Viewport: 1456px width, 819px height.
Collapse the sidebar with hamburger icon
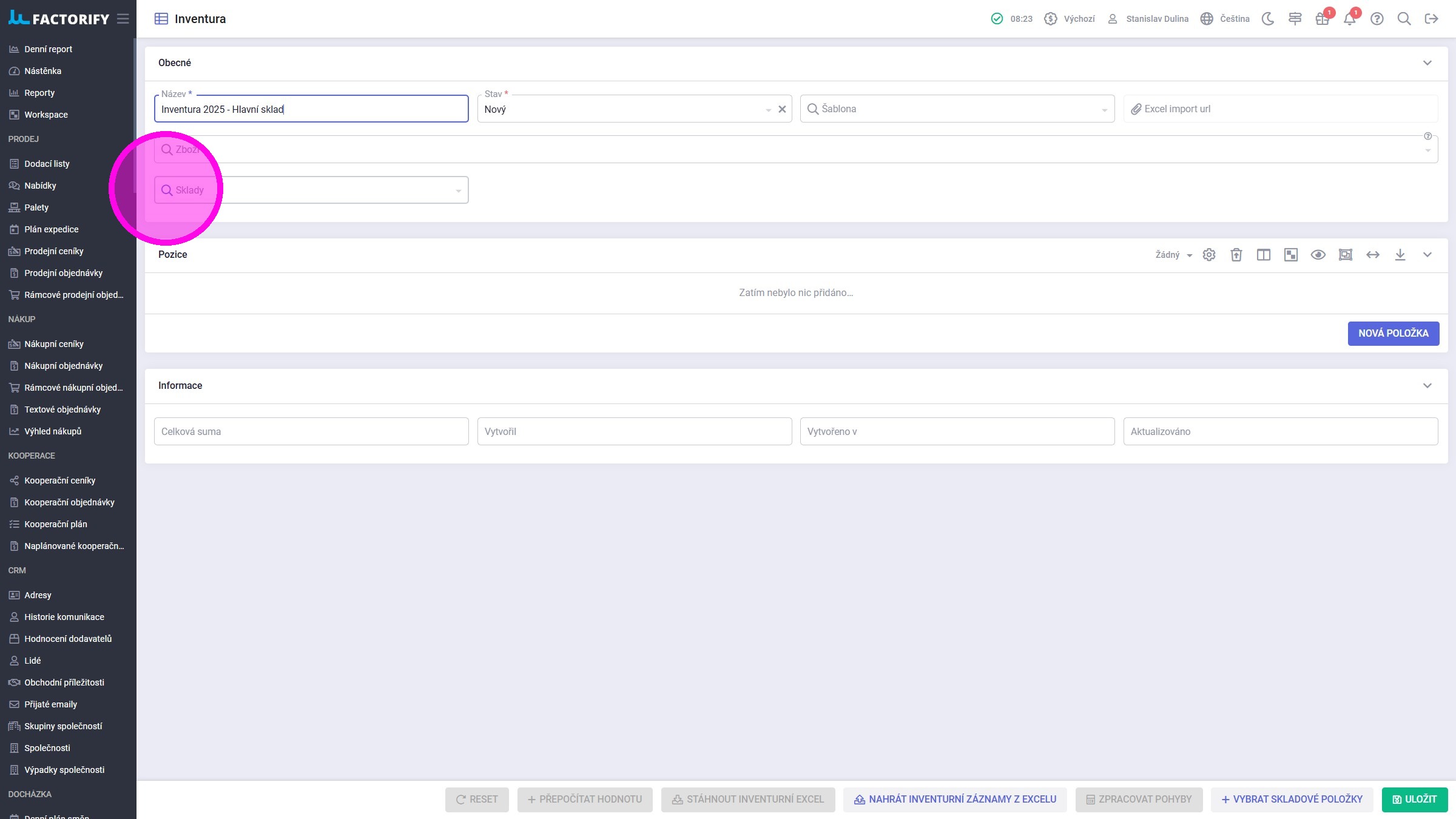[x=123, y=19]
